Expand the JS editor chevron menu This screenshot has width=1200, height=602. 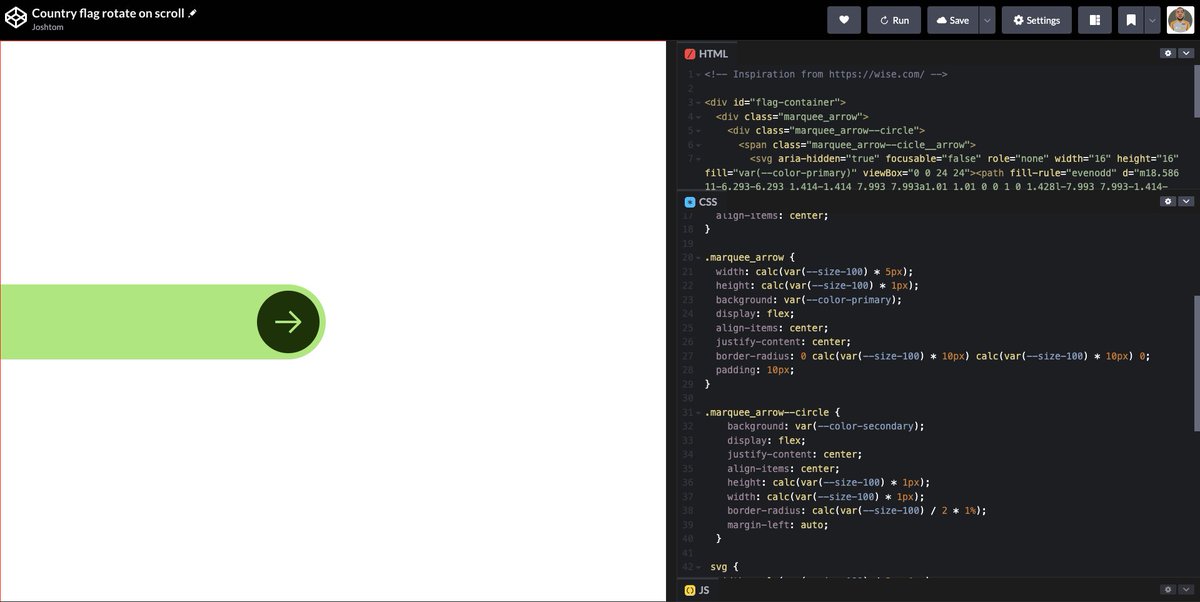coord(1186,590)
